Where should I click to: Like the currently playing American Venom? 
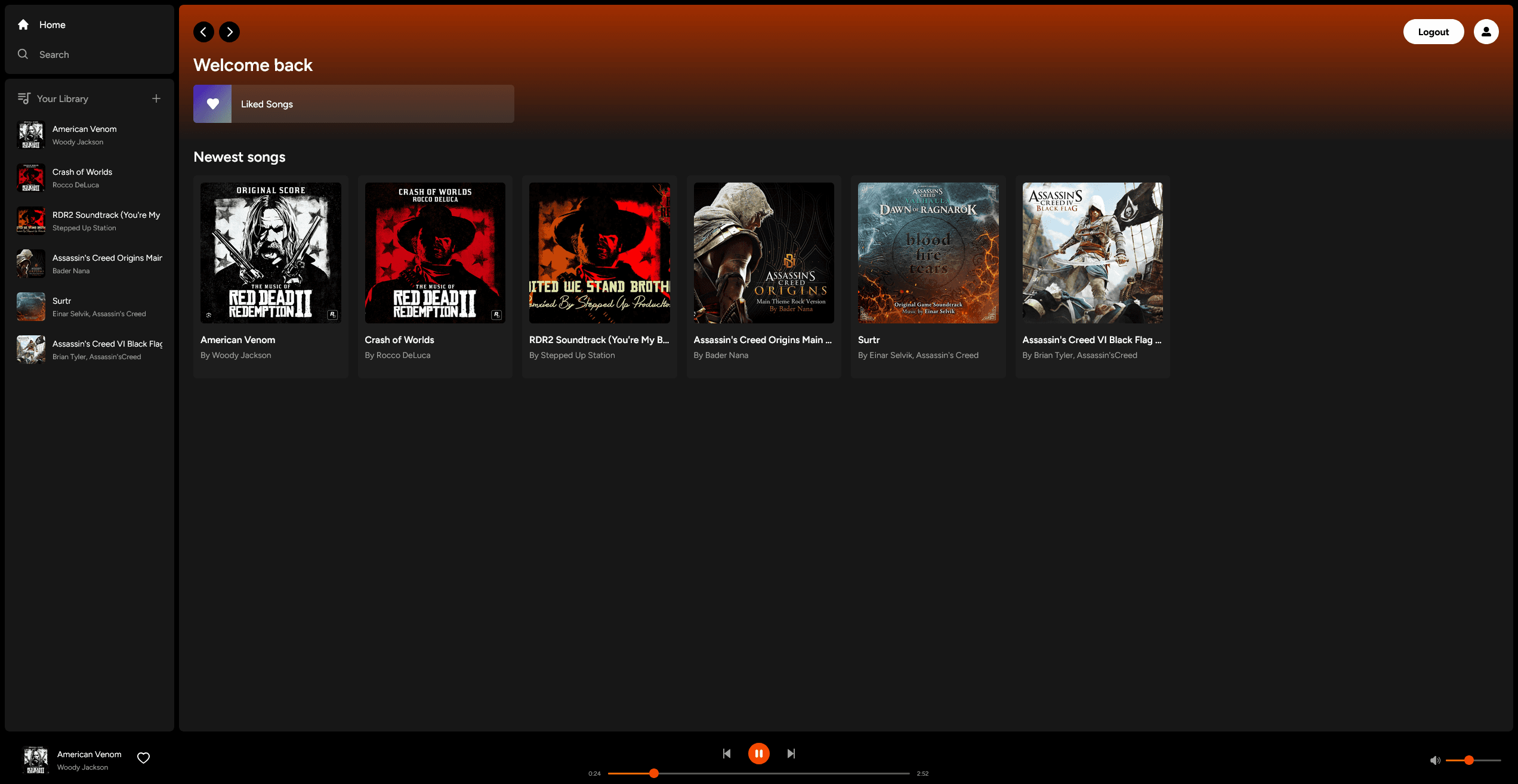click(x=143, y=758)
